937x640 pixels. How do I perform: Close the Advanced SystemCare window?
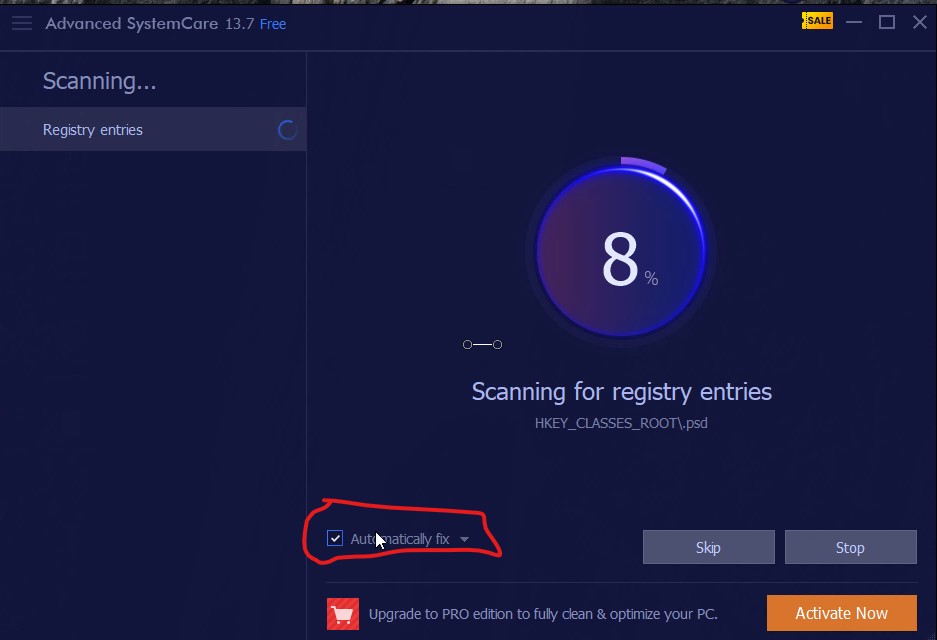click(x=920, y=23)
